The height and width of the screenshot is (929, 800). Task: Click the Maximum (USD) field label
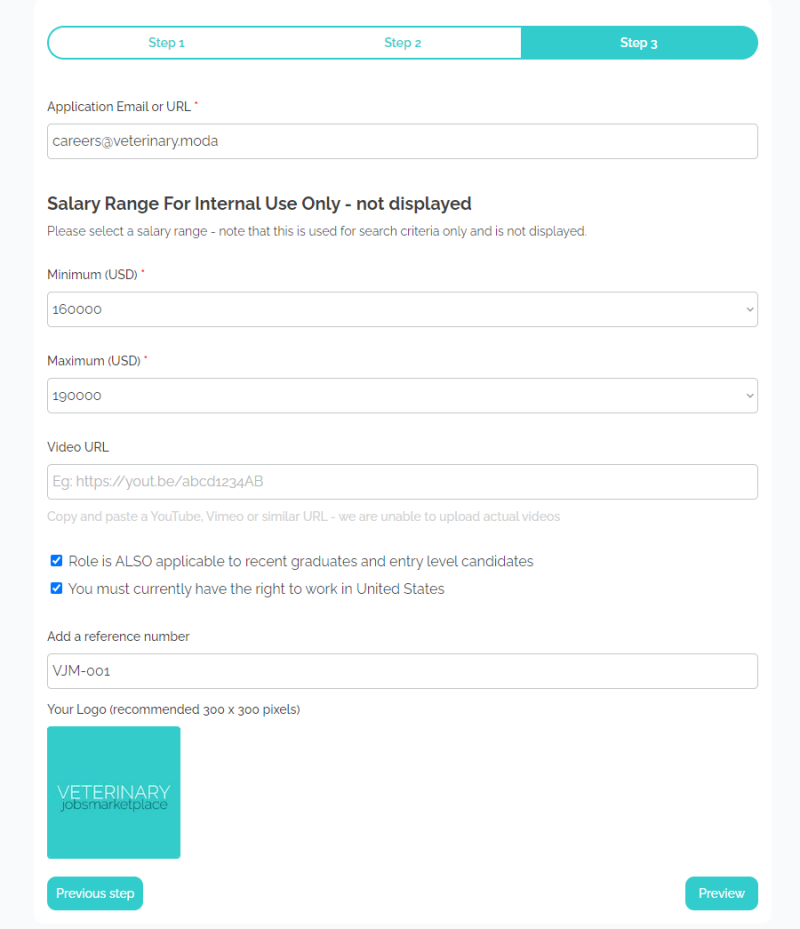click(94, 360)
